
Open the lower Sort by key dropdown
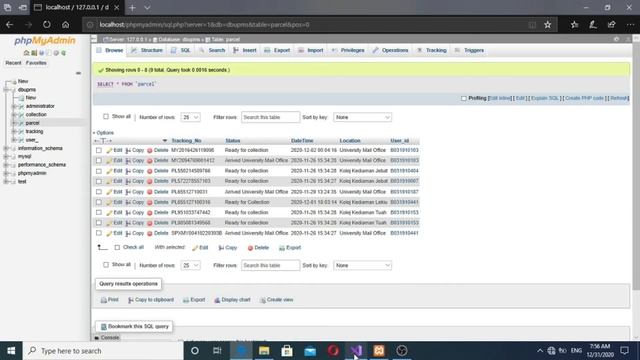click(x=362, y=265)
